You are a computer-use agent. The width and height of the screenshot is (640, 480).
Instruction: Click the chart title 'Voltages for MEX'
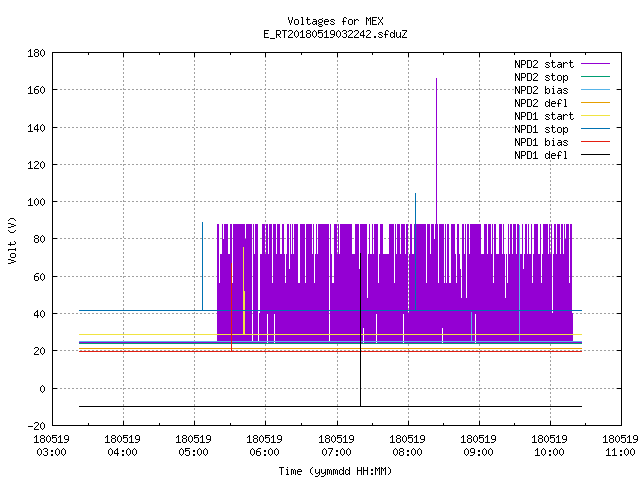(x=335, y=21)
